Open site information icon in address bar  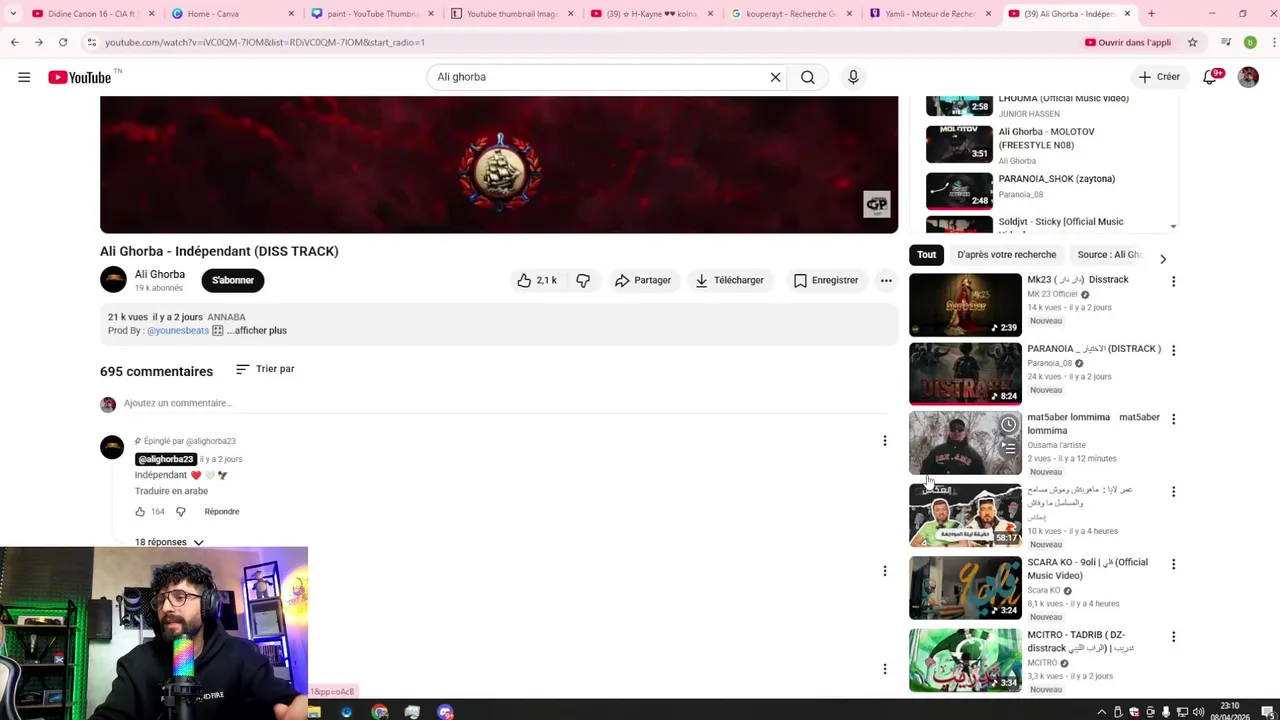coord(91,42)
